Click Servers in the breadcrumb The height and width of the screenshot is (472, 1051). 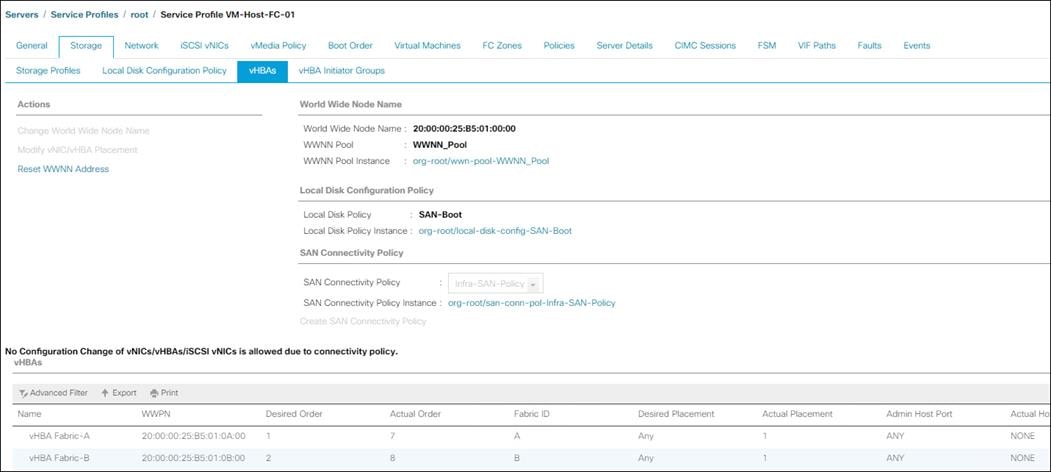pos(21,14)
